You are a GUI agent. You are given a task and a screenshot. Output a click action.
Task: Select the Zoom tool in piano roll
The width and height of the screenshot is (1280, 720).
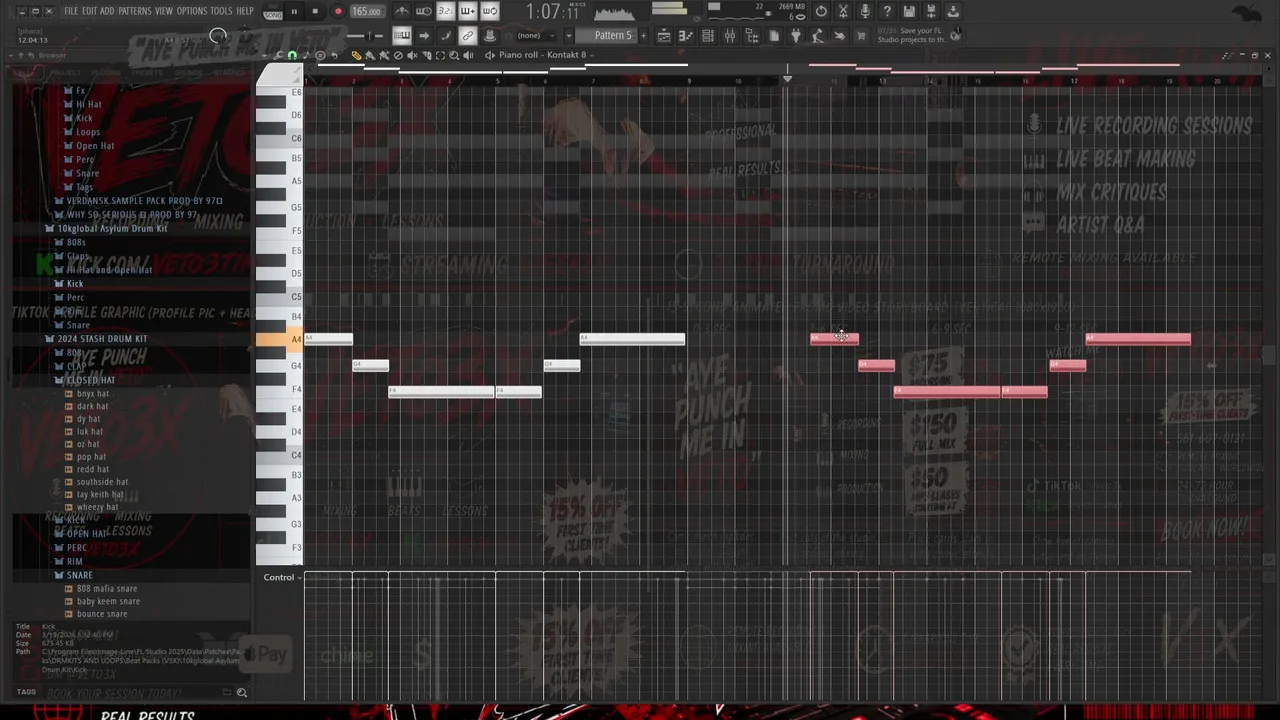pos(454,56)
